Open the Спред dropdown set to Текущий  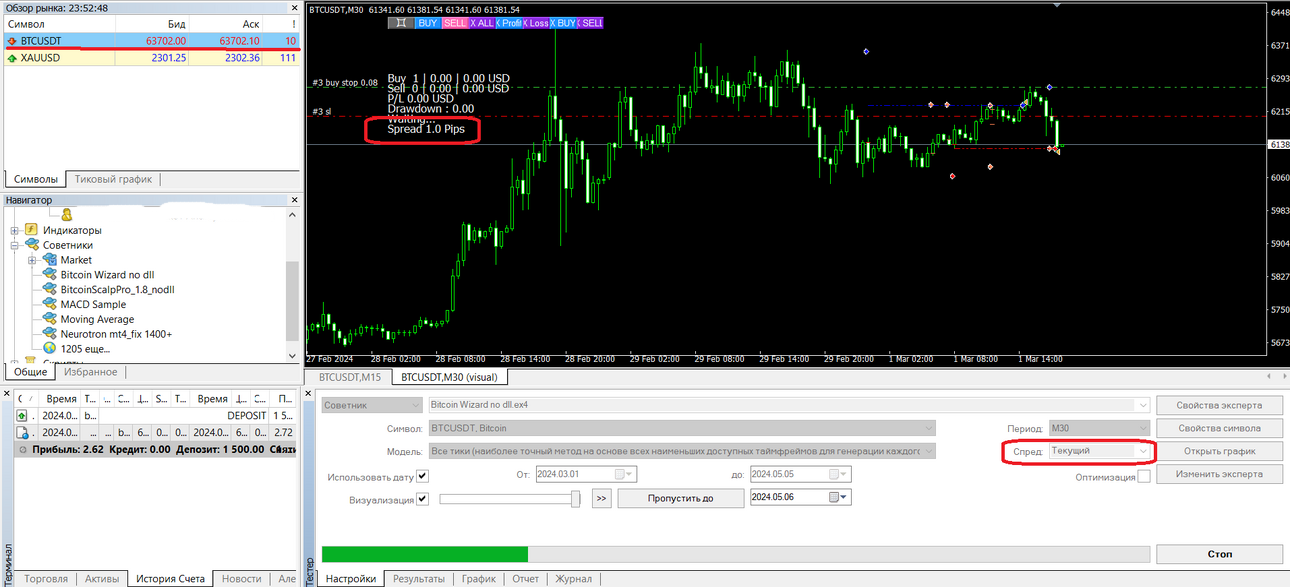pyautogui.click(x=1099, y=451)
